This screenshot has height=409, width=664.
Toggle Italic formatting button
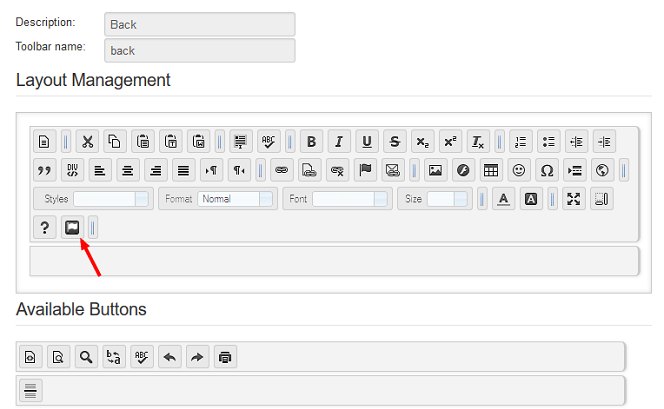[x=339, y=141]
